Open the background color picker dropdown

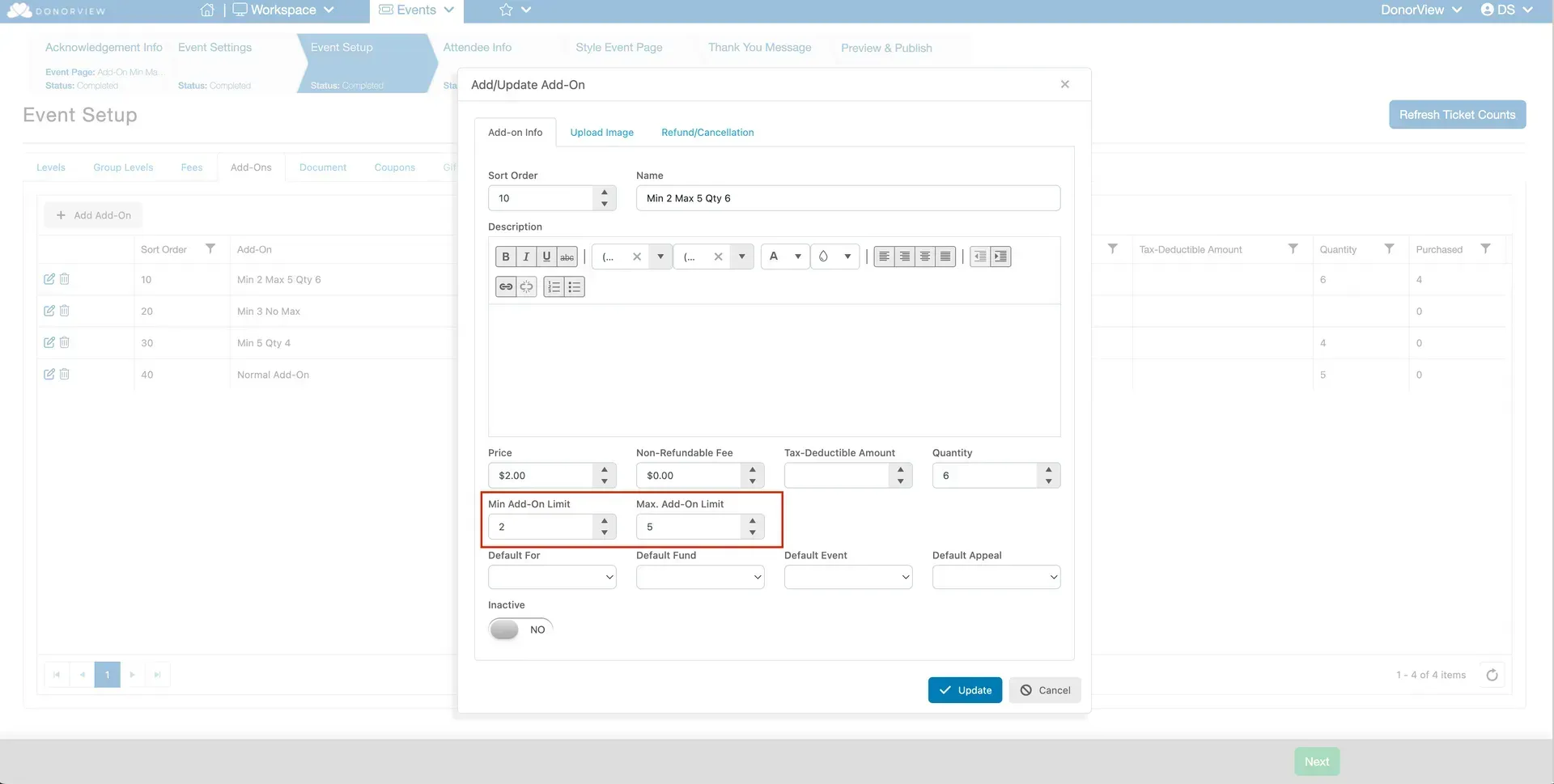(847, 256)
